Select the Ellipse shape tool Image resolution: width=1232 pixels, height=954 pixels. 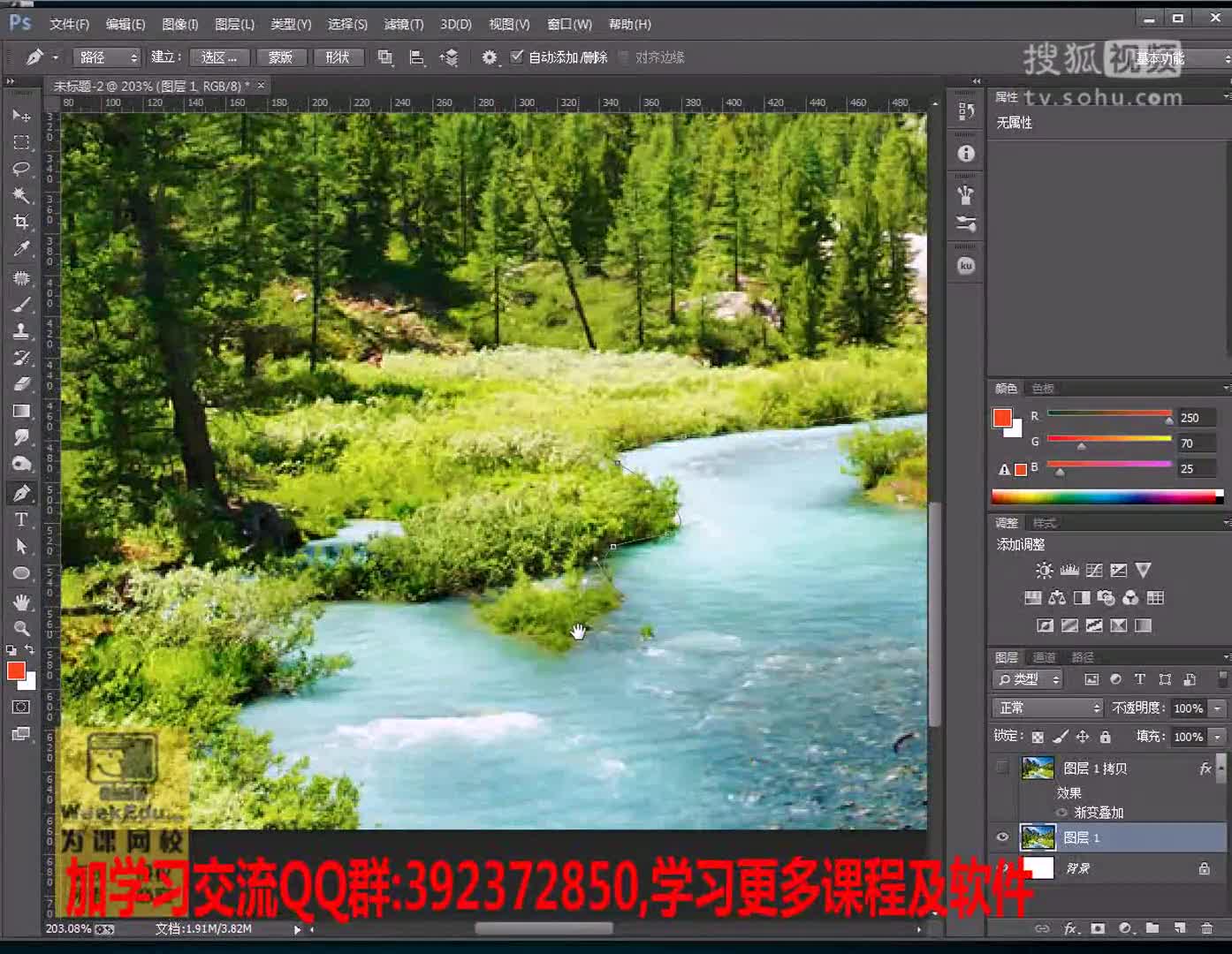click(x=21, y=573)
